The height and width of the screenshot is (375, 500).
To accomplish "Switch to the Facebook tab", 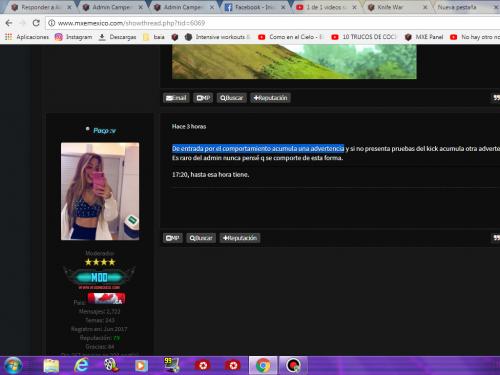I will click(x=255, y=7).
